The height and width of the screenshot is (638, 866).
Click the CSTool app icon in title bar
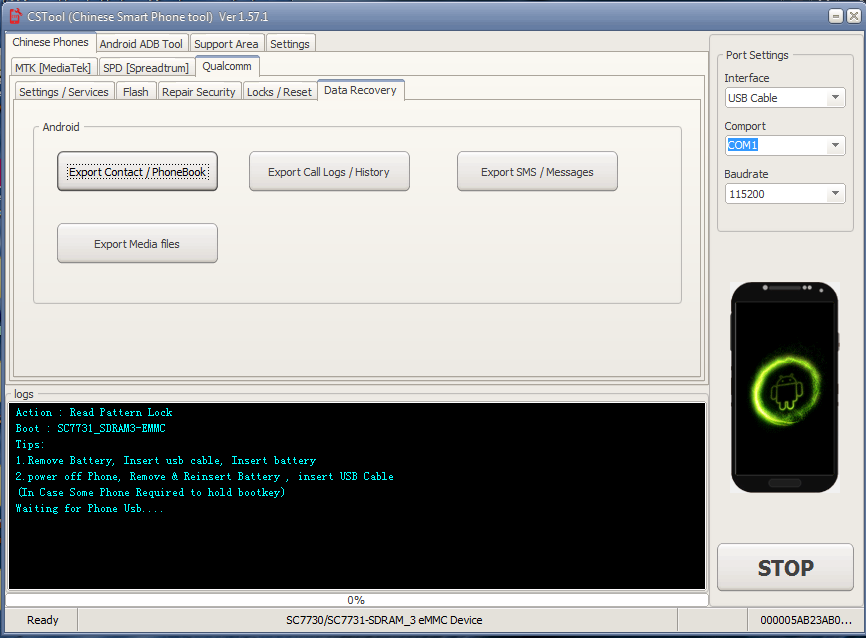(15, 17)
